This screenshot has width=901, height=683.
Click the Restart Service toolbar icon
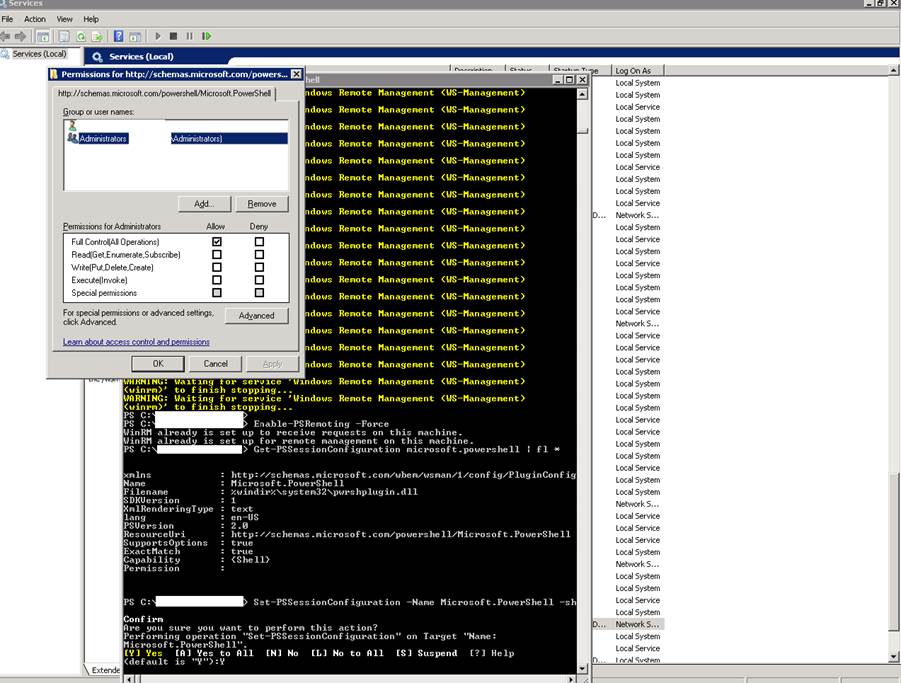click(206, 36)
